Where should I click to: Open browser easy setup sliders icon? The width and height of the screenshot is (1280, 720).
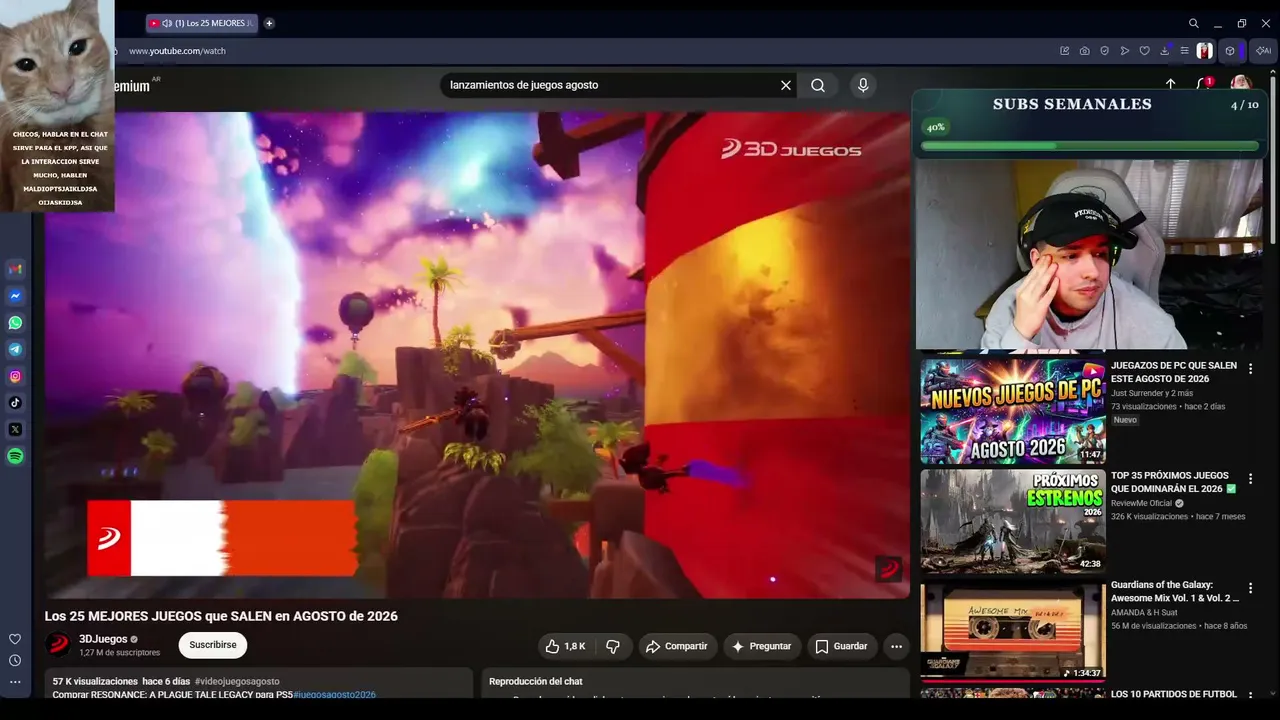(x=1185, y=51)
